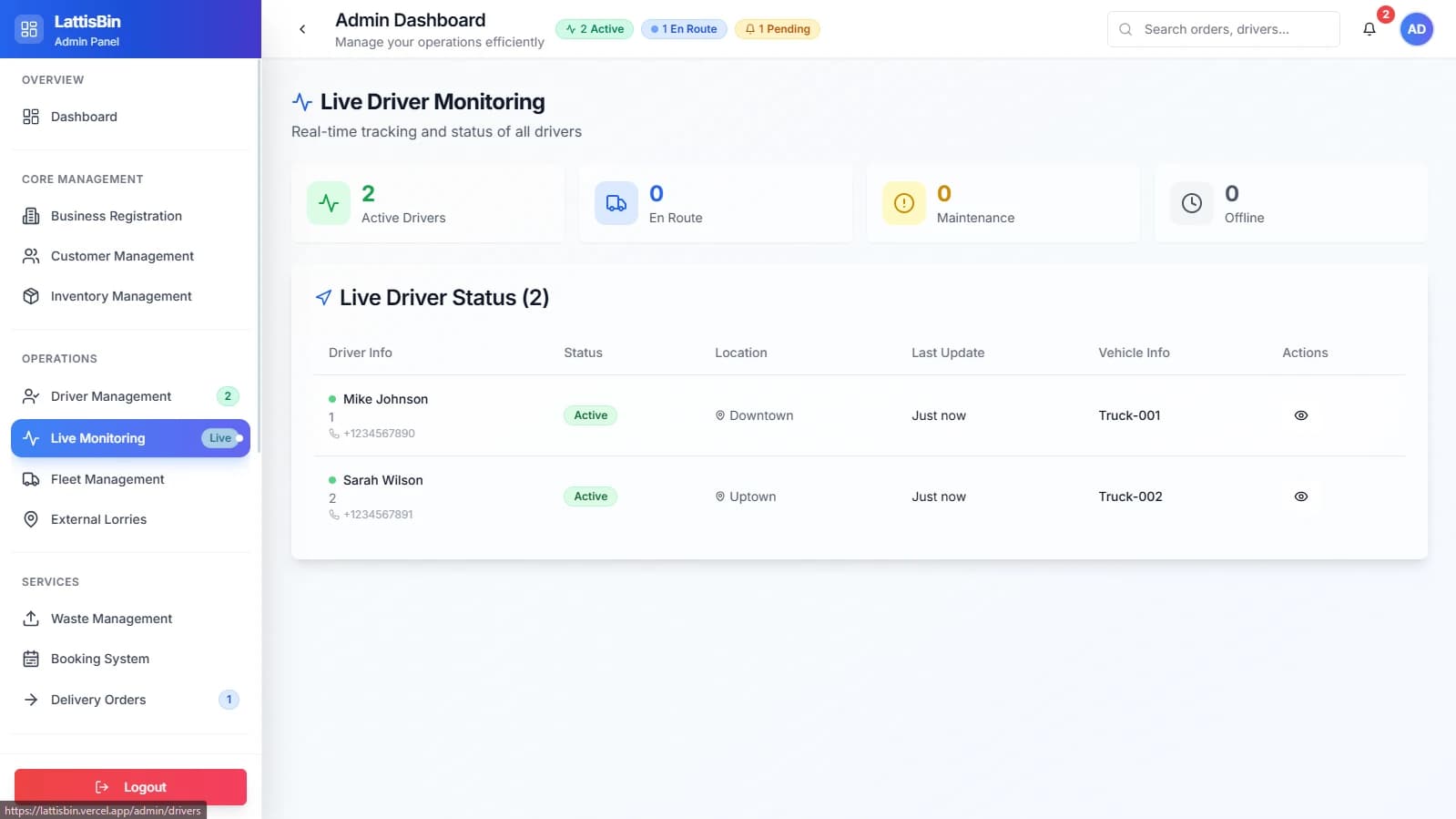Click the En Route truck icon

[x=616, y=203]
